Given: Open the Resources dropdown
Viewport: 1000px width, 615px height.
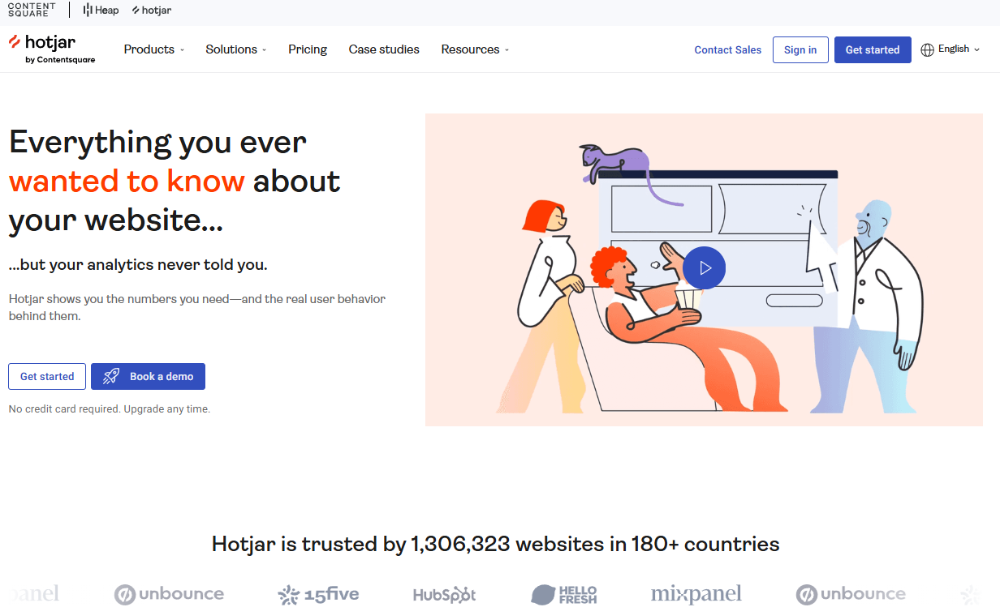Looking at the screenshot, I should (469, 49).
